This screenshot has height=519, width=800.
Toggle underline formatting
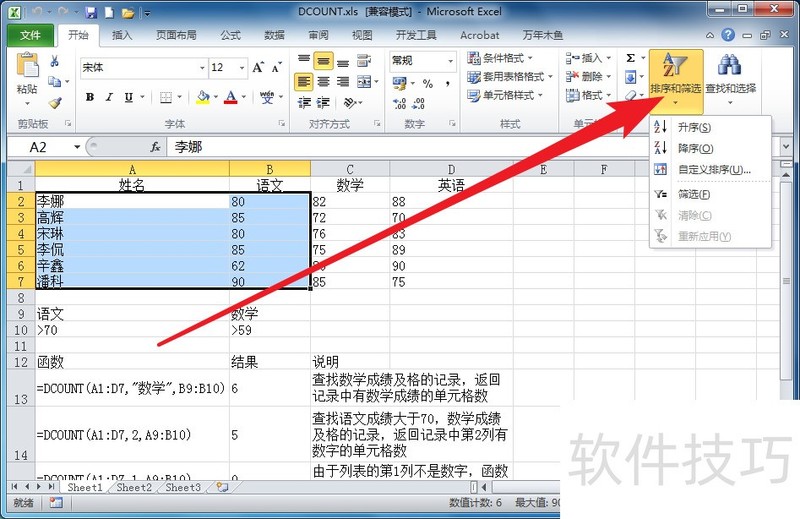pos(129,97)
